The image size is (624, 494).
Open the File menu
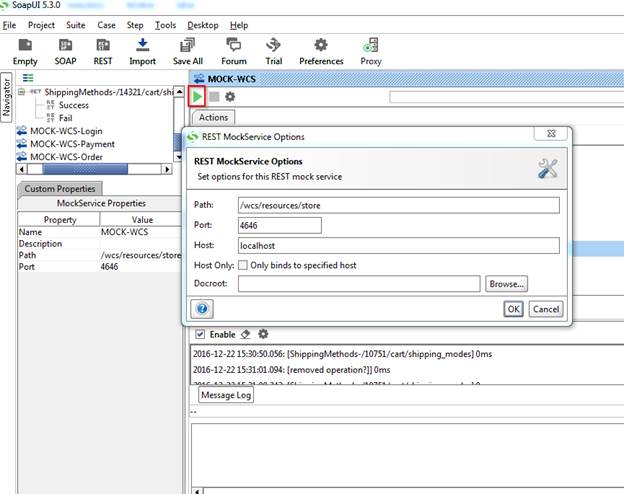pyautogui.click(x=9, y=25)
